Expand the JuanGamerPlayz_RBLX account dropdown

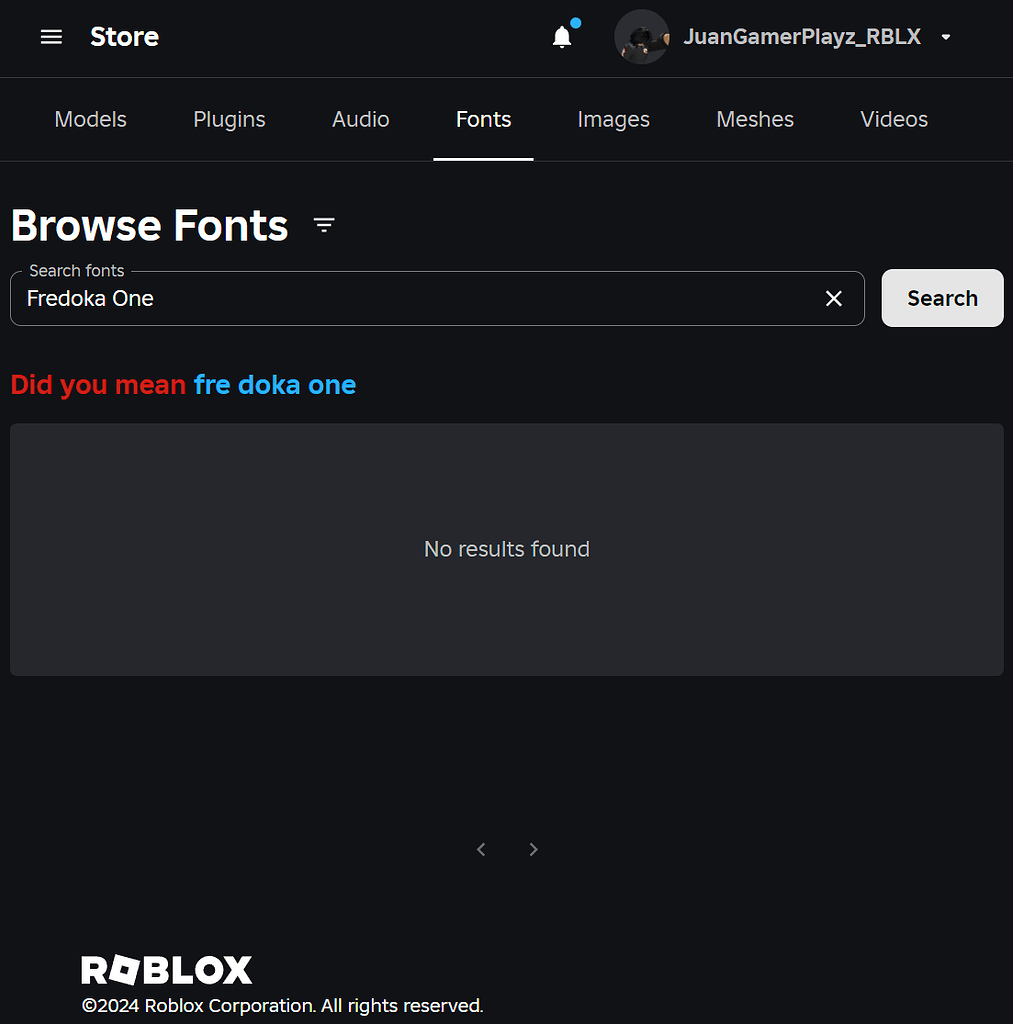(945, 37)
